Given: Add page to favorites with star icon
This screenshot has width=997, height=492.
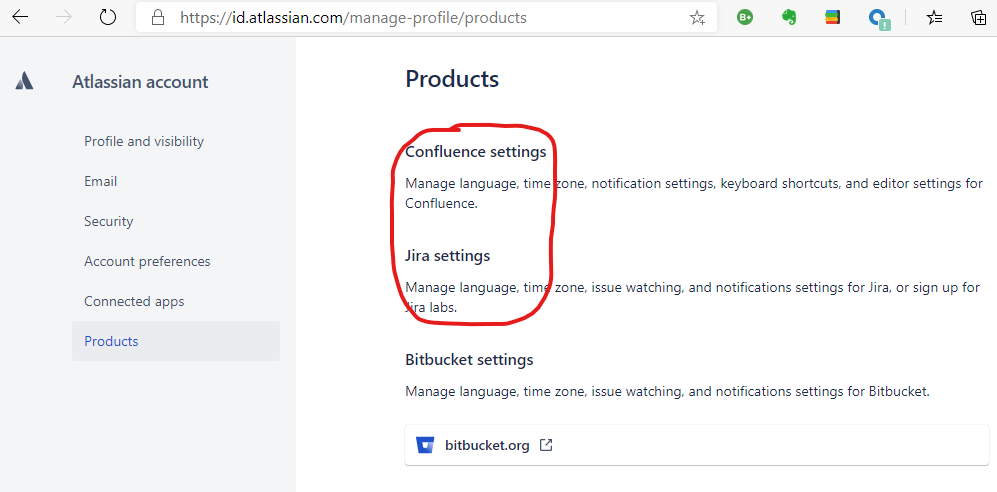Looking at the screenshot, I should (x=697, y=18).
